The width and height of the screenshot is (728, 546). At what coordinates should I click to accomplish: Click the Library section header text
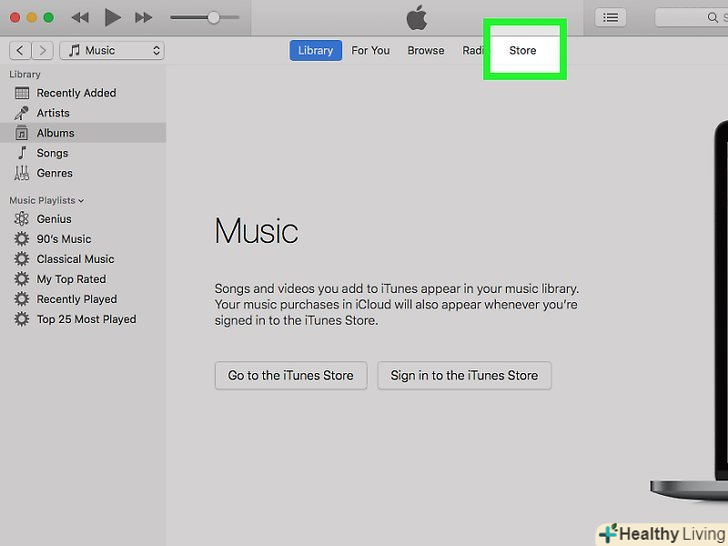tap(25, 74)
